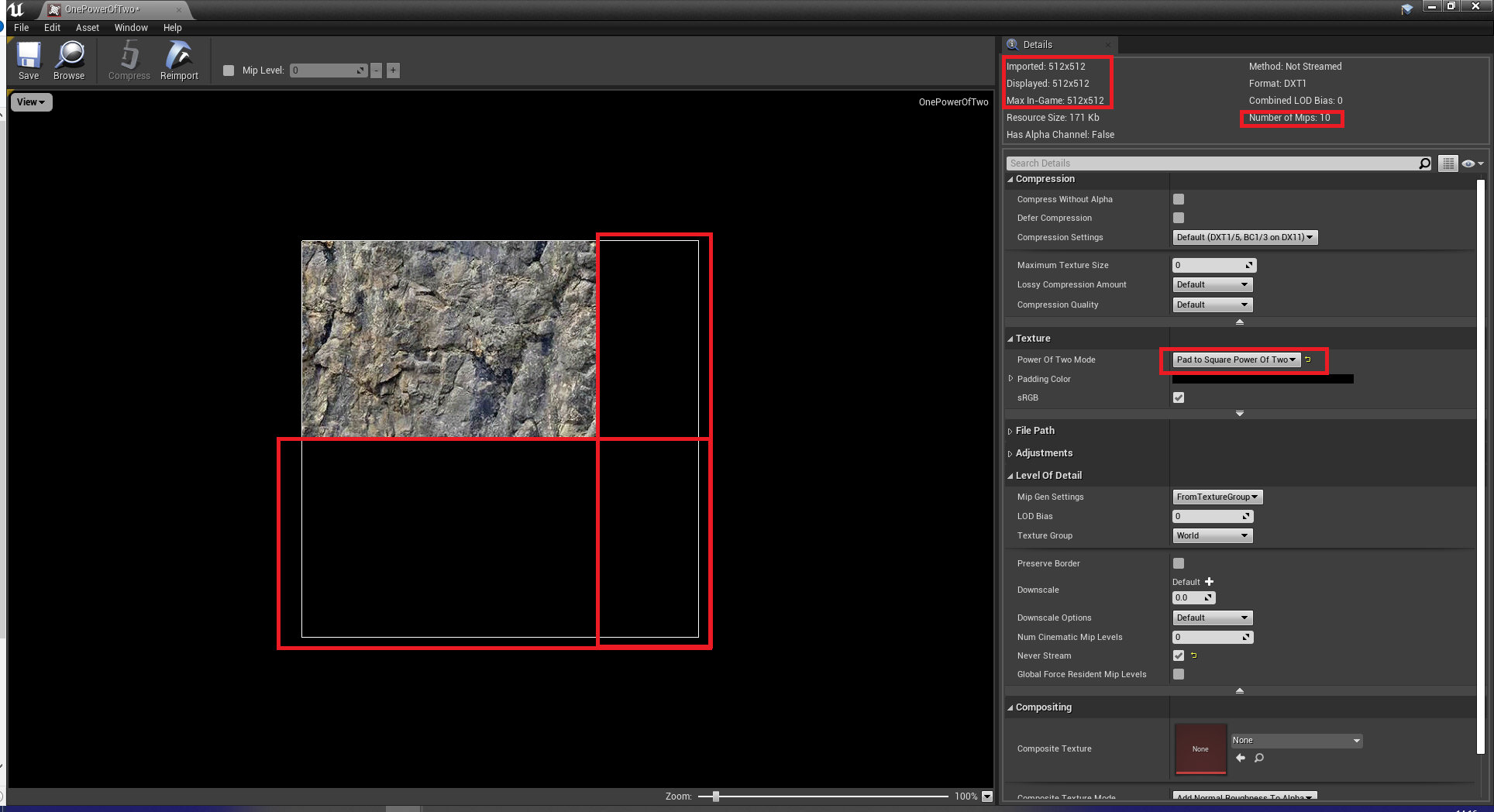Reset Never Stream to default
Viewport: 1494px width, 812px height.
click(1194, 655)
